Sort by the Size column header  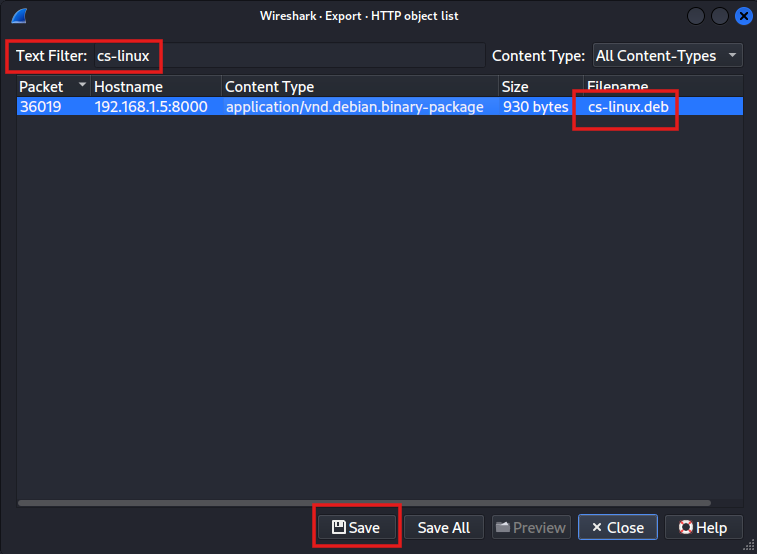[x=541, y=86]
